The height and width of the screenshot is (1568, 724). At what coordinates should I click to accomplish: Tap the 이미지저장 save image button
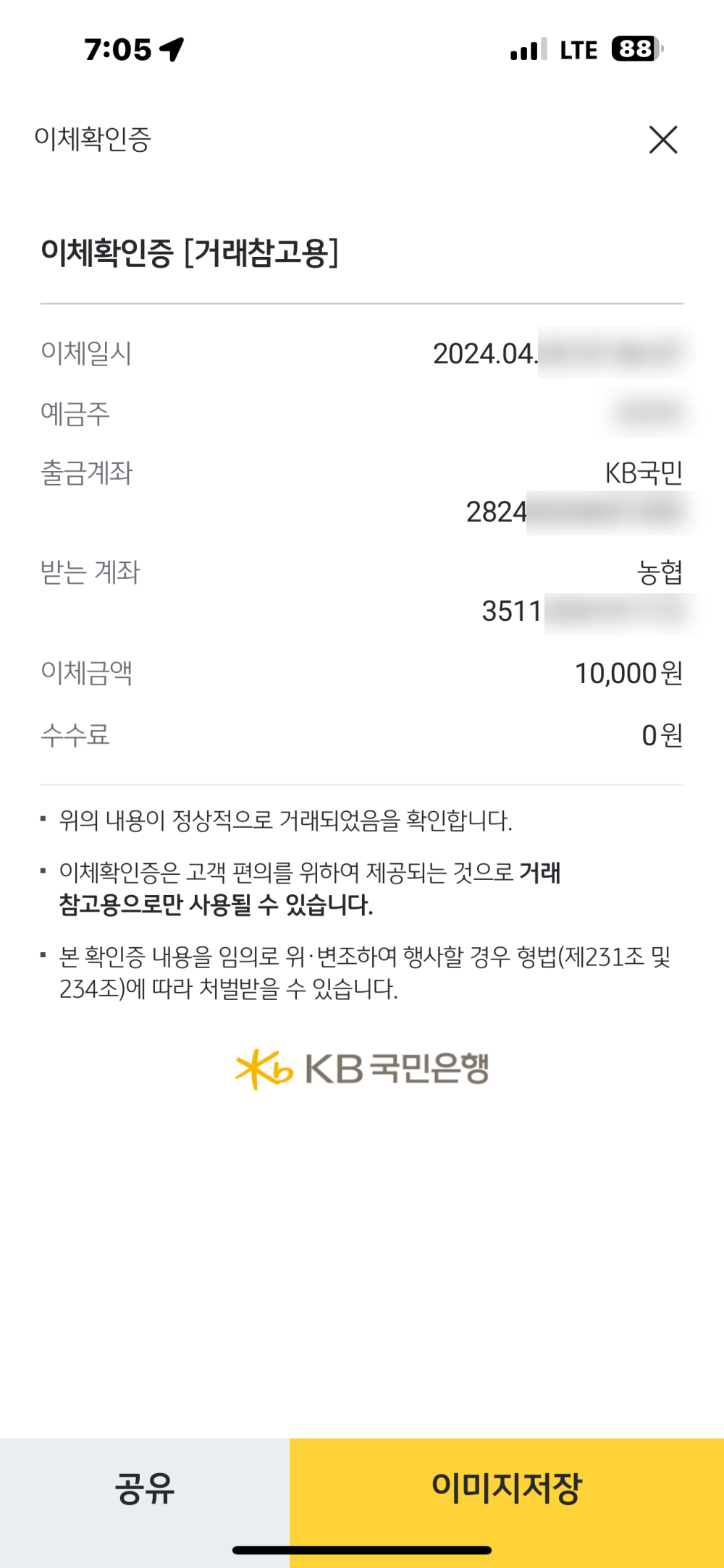point(507,1488)
